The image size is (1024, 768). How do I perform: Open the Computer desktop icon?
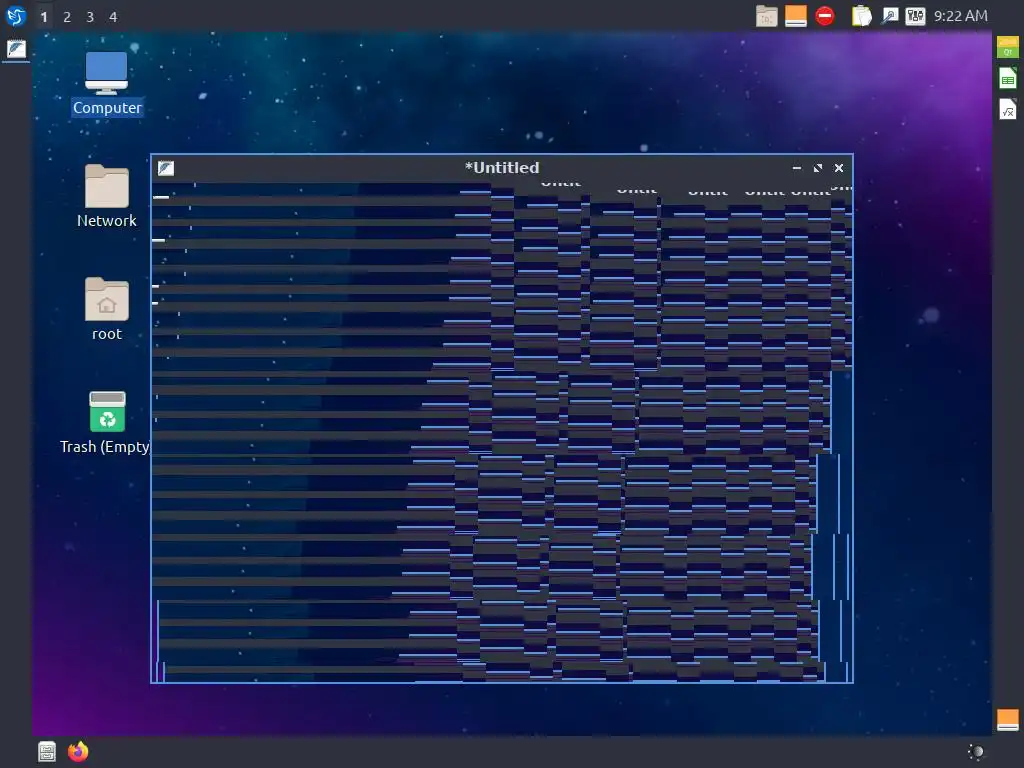(106, 84)
